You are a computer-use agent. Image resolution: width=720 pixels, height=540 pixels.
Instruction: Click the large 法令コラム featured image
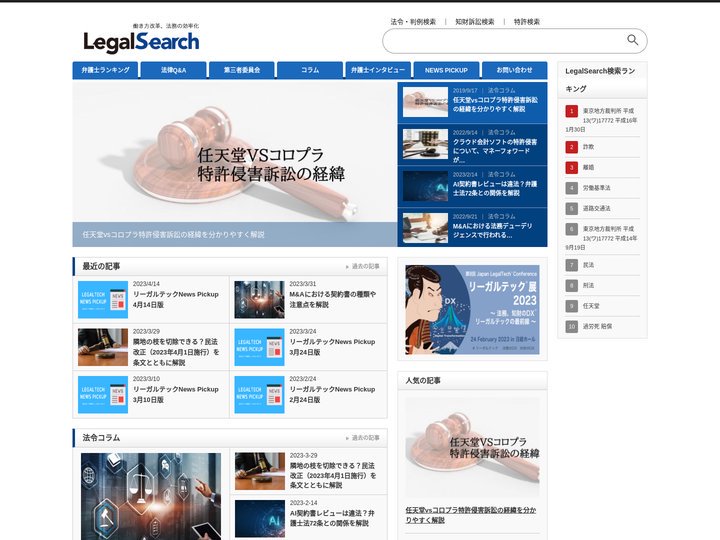tap(151, 496)
